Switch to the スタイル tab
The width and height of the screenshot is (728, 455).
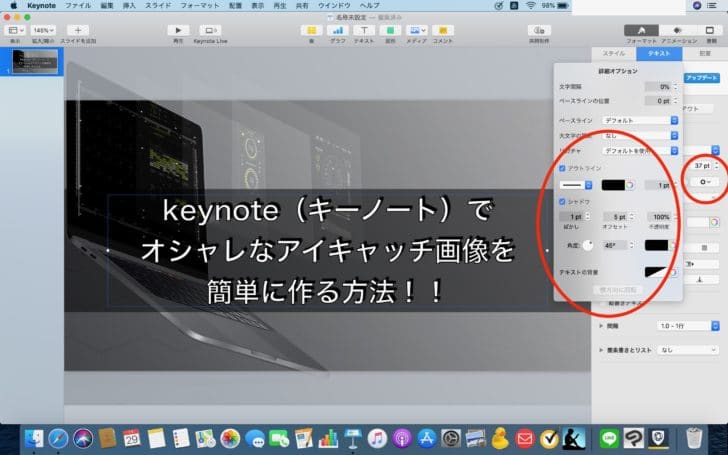coord(614,53)
